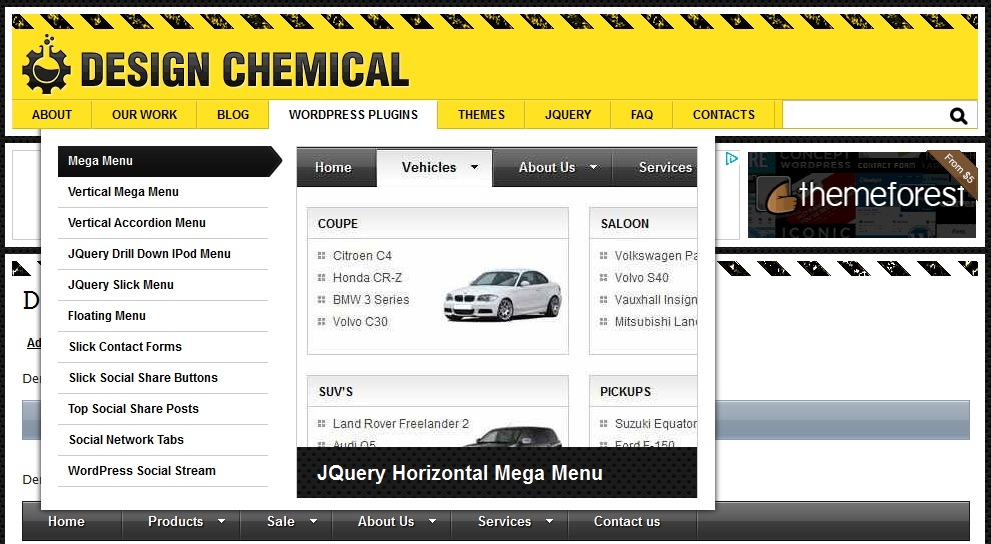Open the THEMES menu item
This screenshot has height=544, width=991.
click(x=481, y=115)
